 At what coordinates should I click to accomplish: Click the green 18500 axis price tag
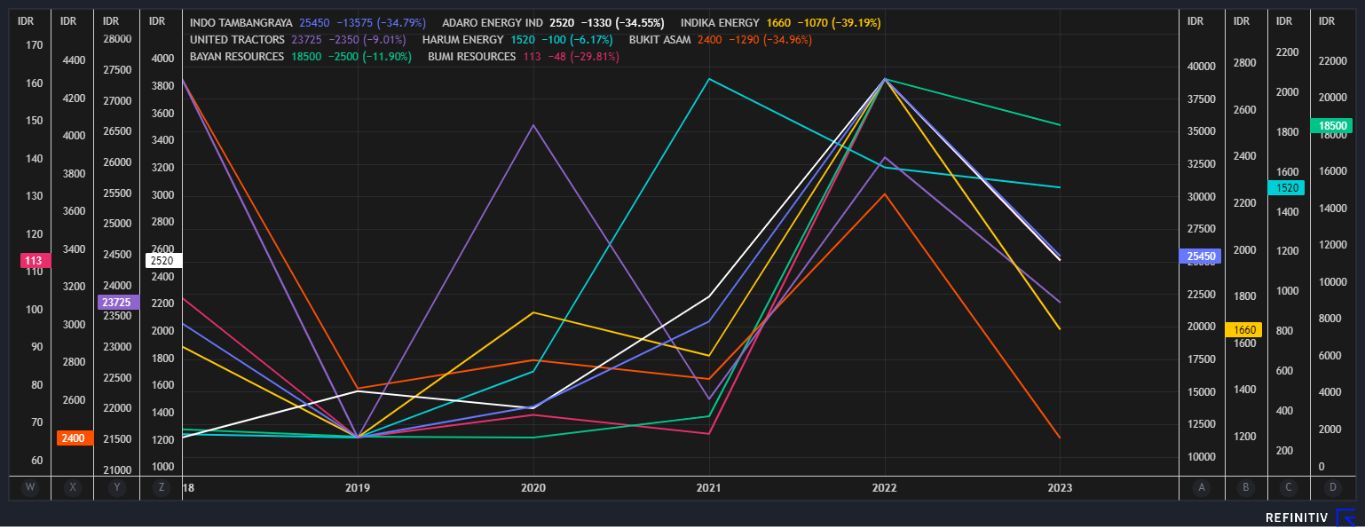(x=1334, y=125)
